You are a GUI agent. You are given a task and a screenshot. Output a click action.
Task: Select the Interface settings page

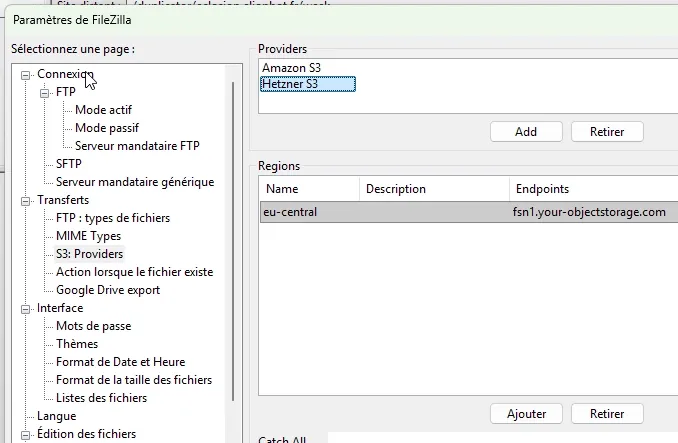click(60, 308)
